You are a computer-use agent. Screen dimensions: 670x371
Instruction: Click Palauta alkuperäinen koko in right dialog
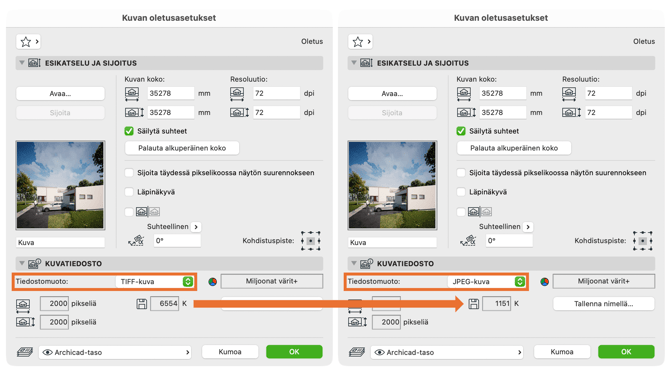[514, 148]
